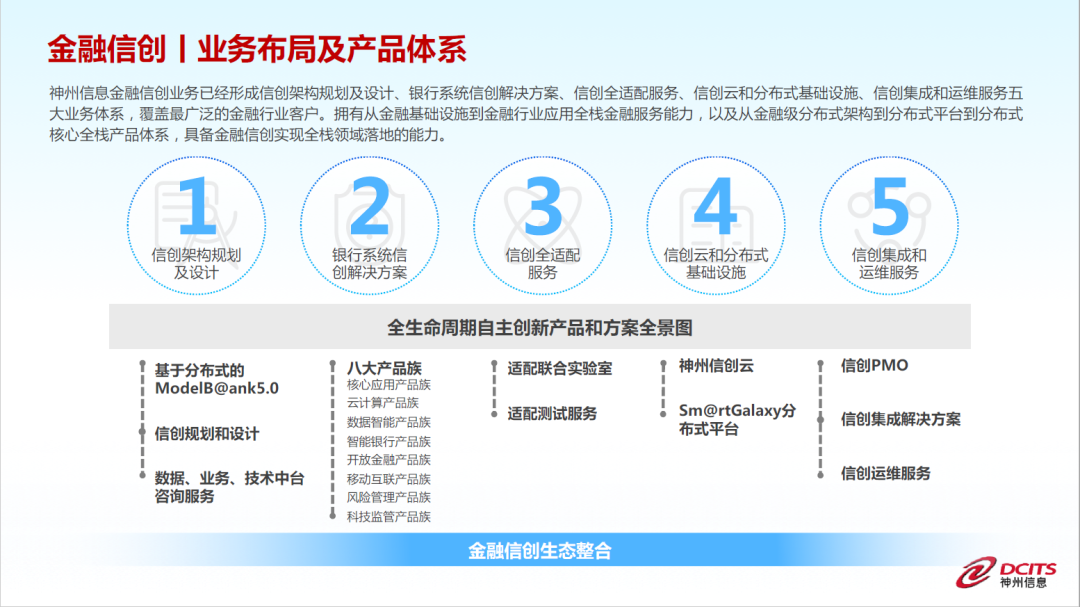Select the large number 2 circle icon

click(369, 208)
